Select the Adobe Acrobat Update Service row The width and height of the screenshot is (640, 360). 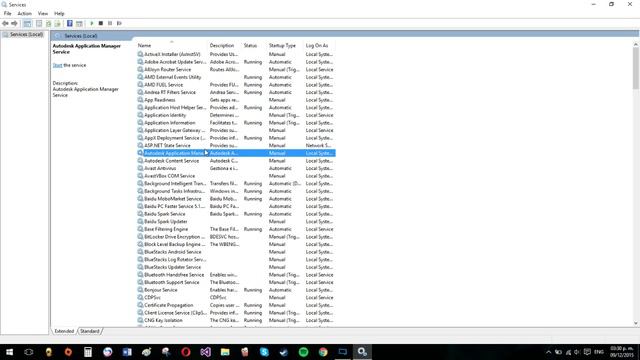[x=236, y=62]
